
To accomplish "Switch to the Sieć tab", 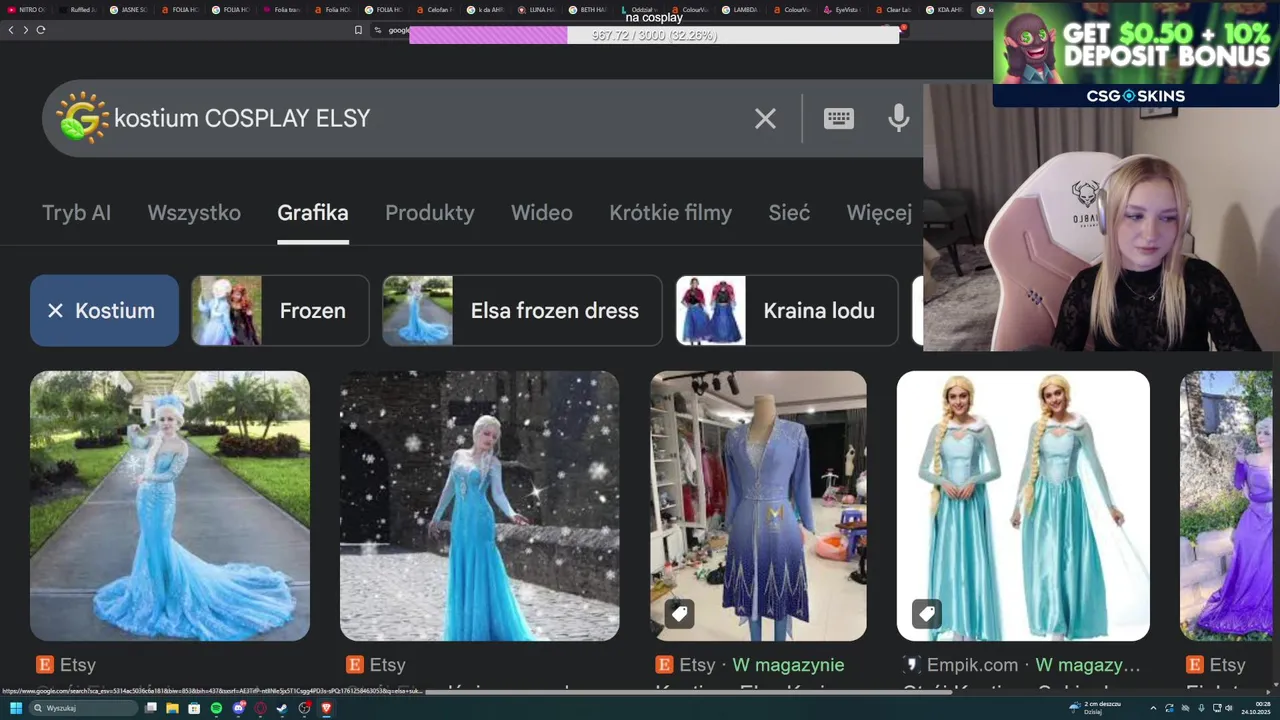I will click(x=789, y=213).
